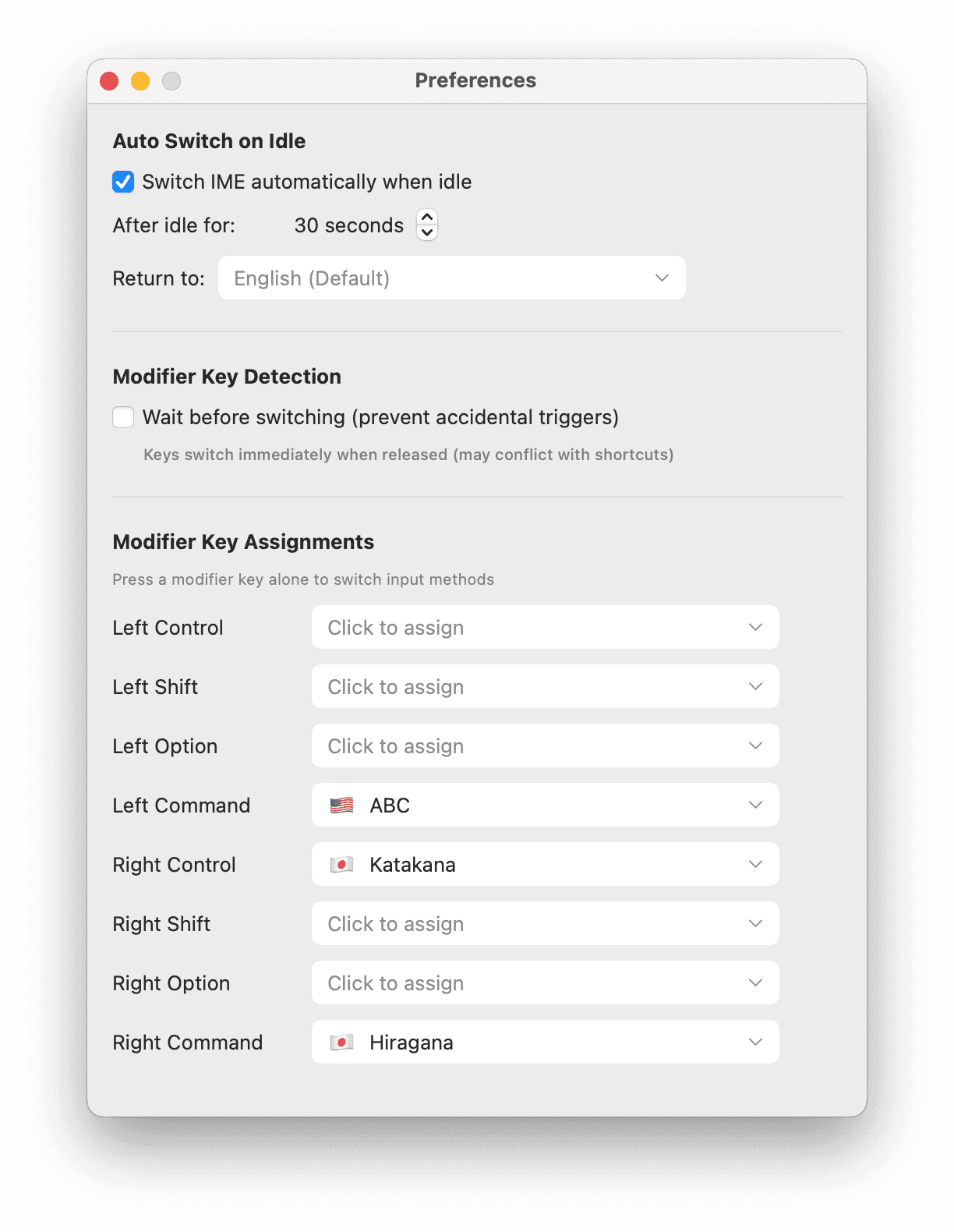Expand the Left Command ABC dropdown
Viewport: 954px width, 1232px height.
click(x=545, y=805)
